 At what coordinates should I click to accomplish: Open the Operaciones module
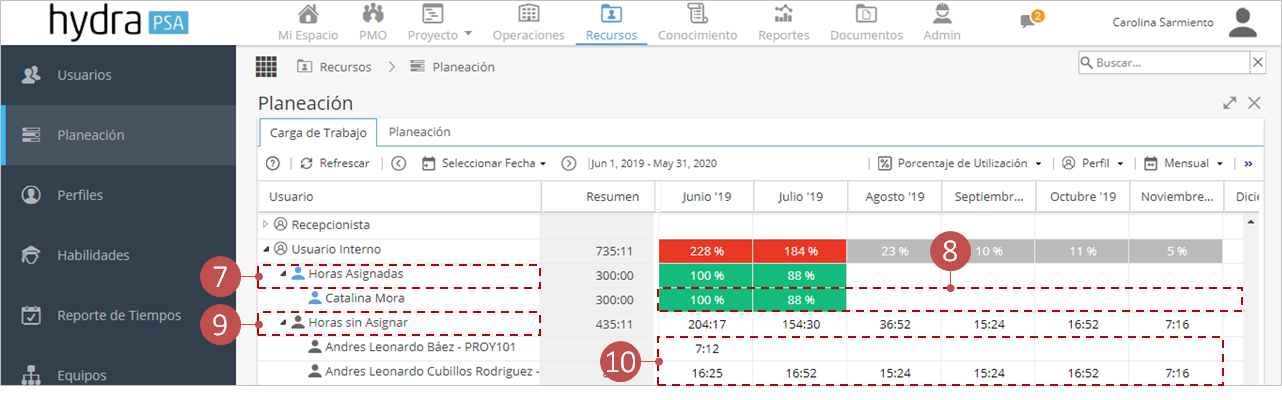[x=529, y=14]
